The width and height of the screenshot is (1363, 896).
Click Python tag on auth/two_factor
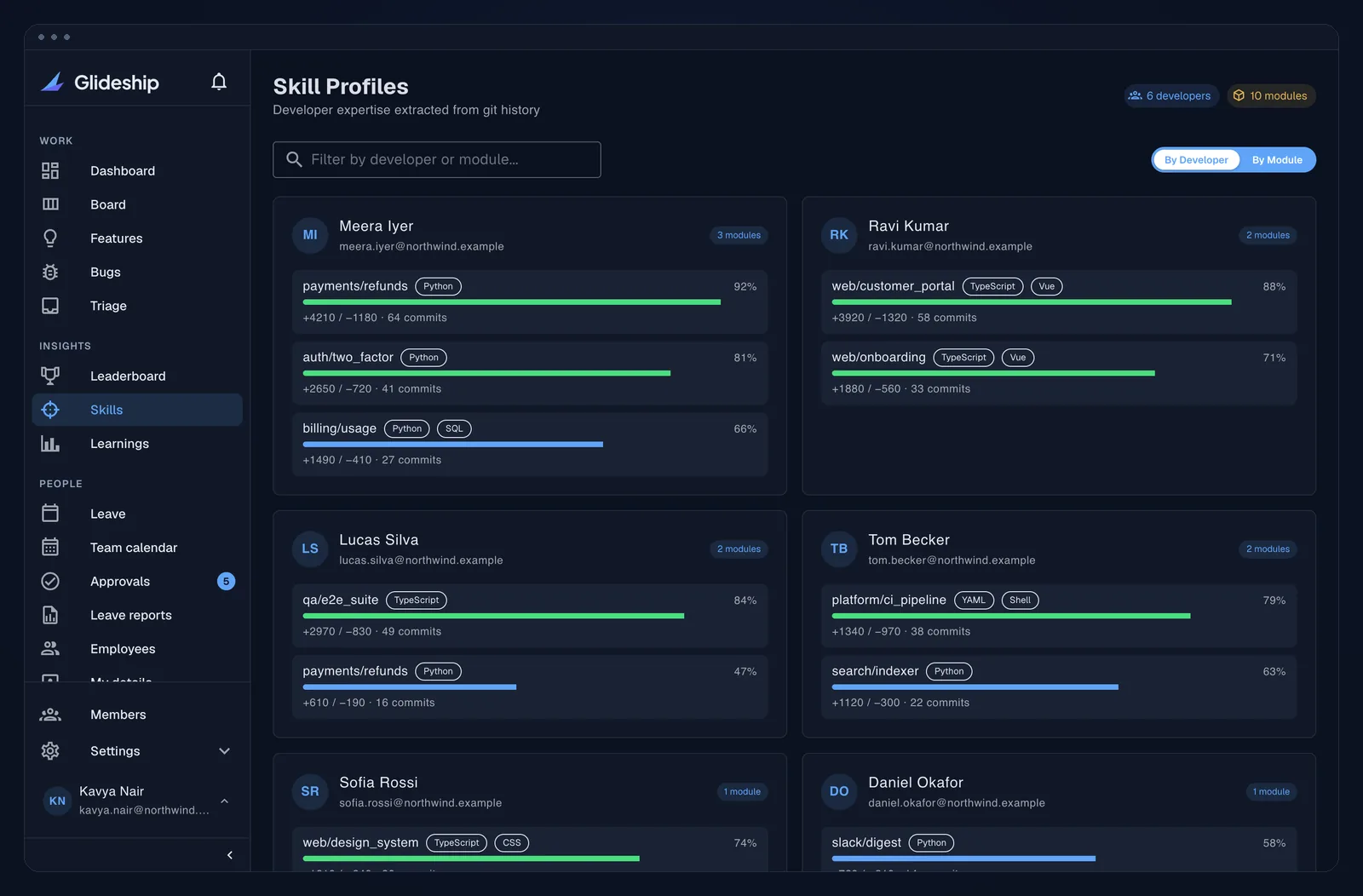tap(423, 358)
